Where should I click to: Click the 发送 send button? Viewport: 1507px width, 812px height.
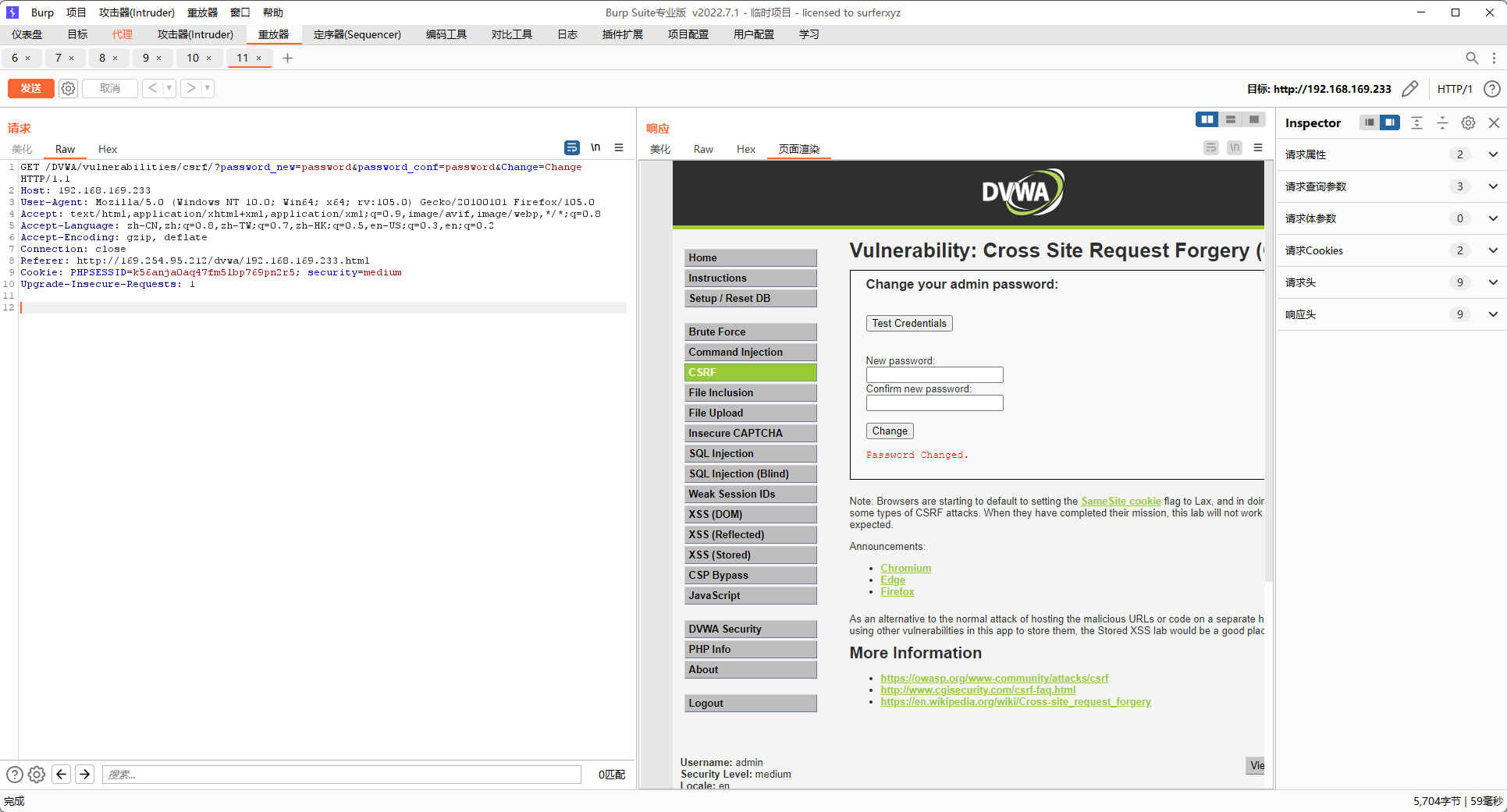point(31,88)
